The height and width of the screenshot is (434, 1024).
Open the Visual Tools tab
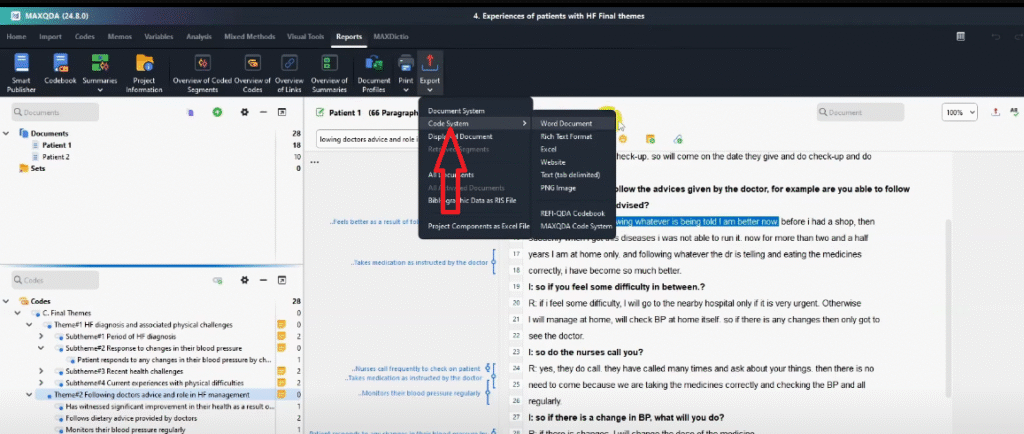pyautogui.click(x=306, y=37)
